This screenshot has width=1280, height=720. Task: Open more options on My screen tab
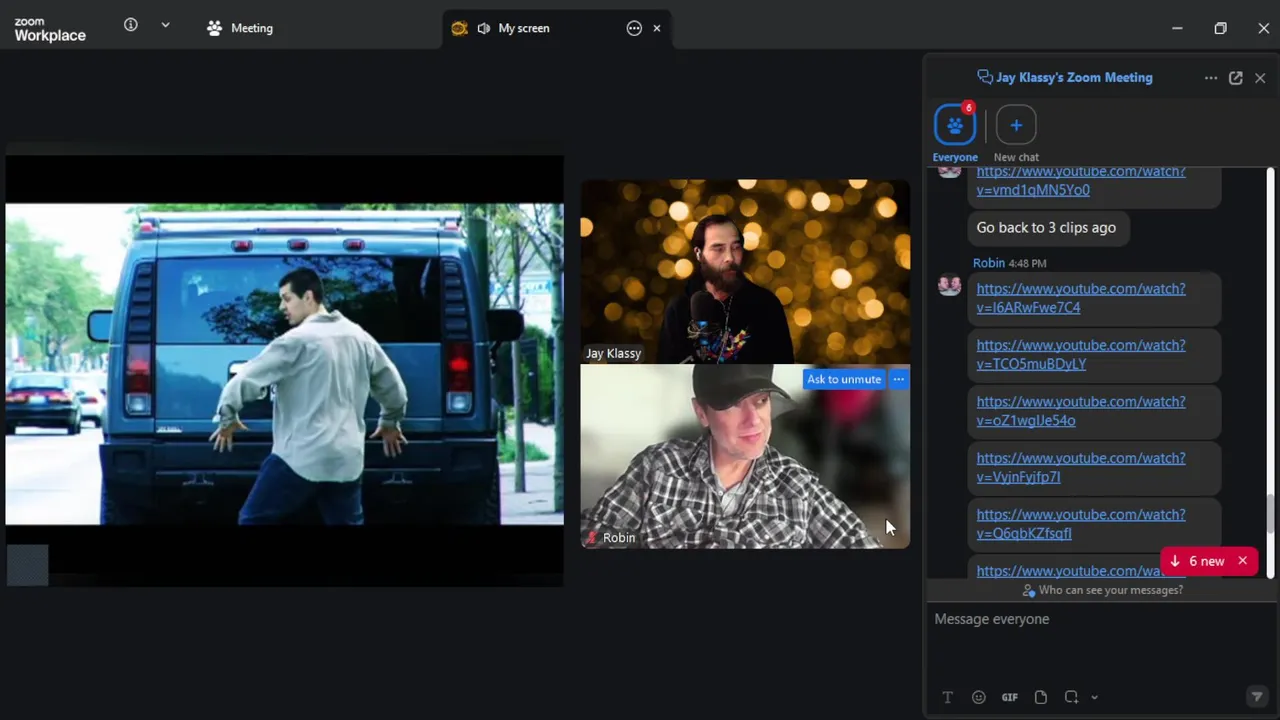(x=634, y=28)
